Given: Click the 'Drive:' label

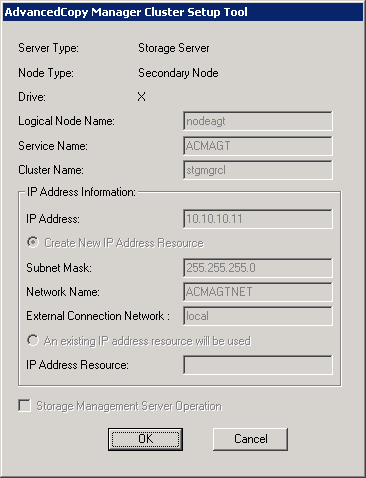Looking at the screenshot, I should pyautogui.click(x=32, y=97).
